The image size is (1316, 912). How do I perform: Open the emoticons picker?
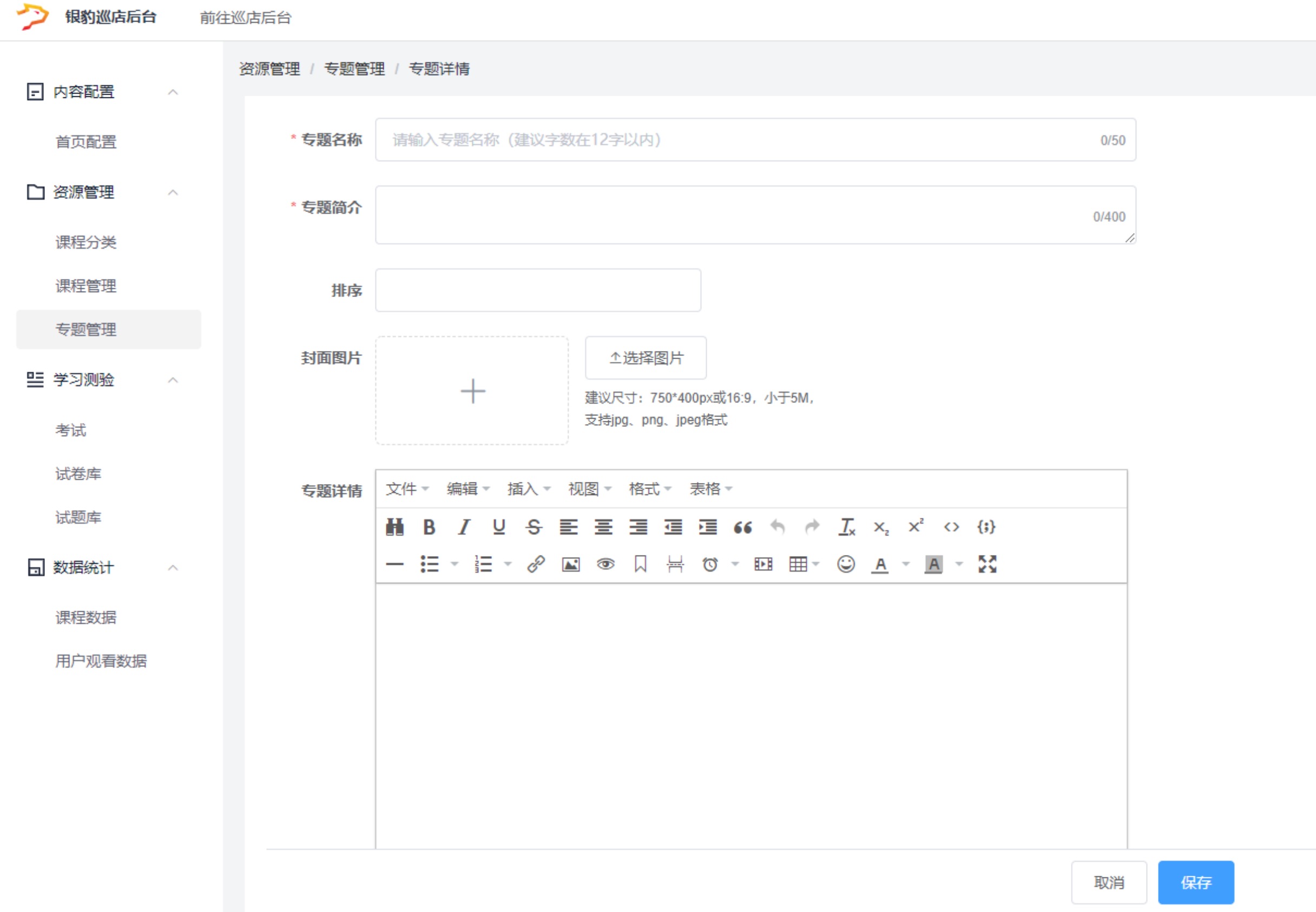coord(846,565)
